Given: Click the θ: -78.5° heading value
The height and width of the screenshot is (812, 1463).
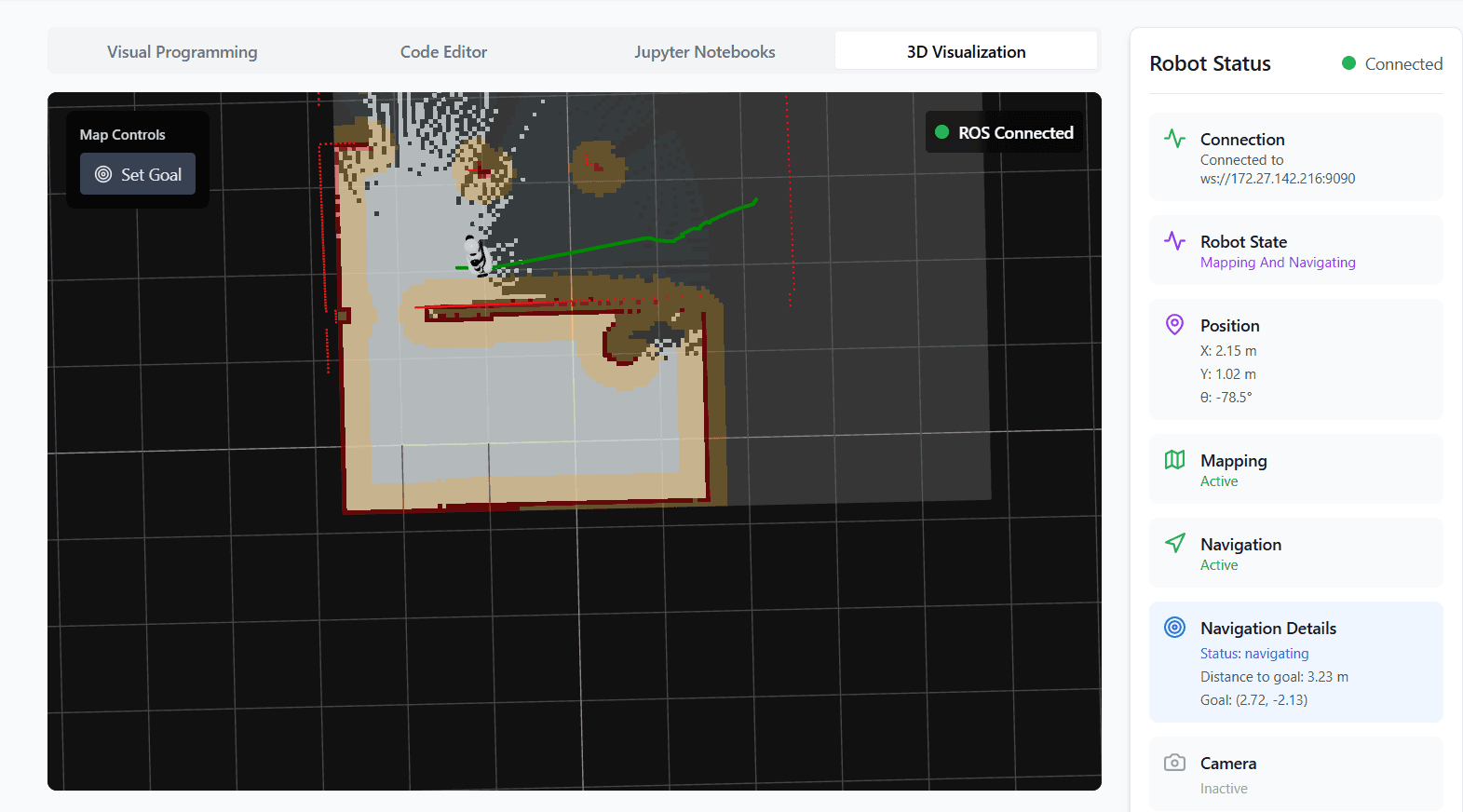Looking at the screenshot, I should coord(1226,397).
